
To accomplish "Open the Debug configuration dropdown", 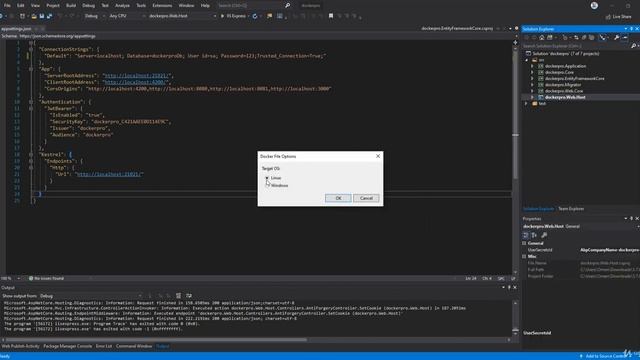I will 94,16.
